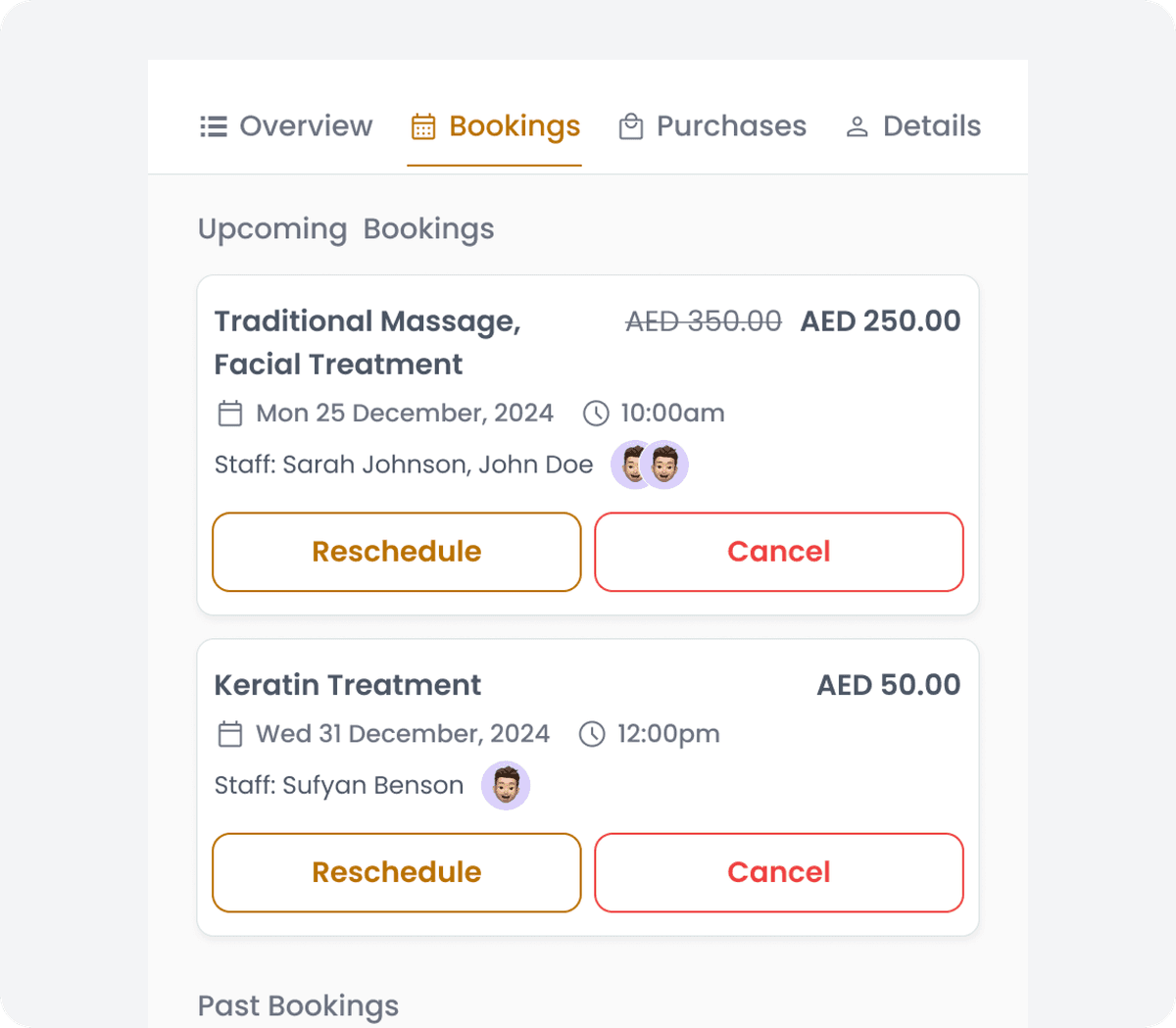Screen dimensions: 1176x1028
Task: Click the Overview list icon
Action: [214, 126]
